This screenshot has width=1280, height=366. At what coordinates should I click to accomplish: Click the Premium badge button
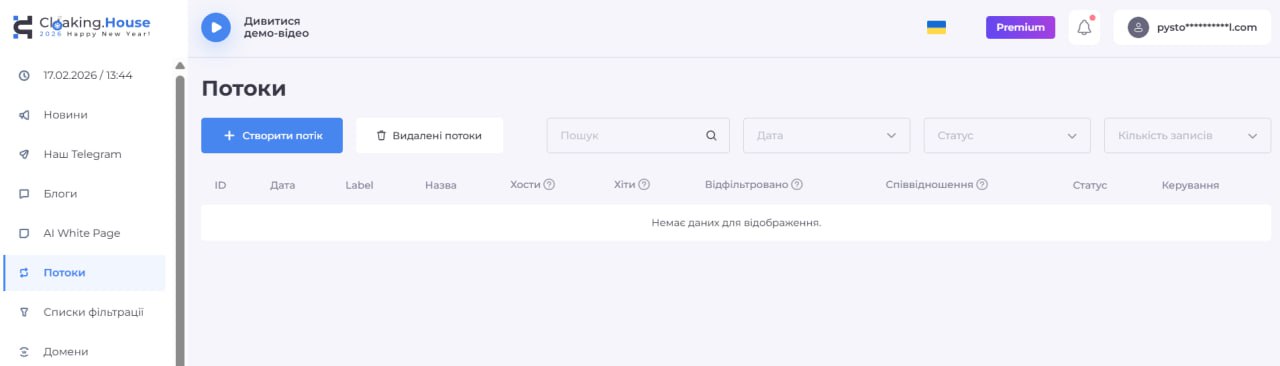(1020, 27)
